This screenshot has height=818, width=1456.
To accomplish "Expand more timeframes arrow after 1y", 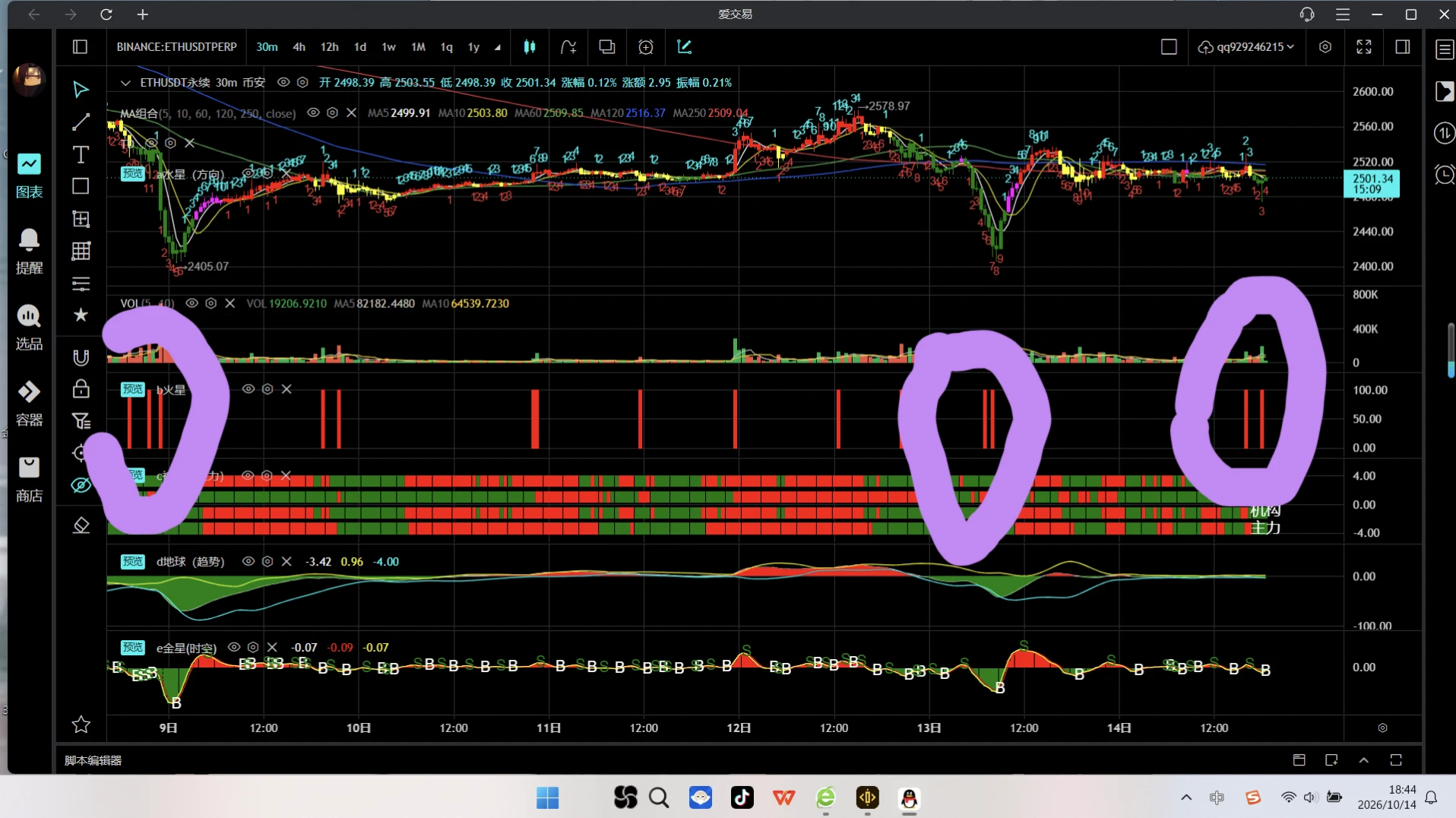I will click(498, 47).
